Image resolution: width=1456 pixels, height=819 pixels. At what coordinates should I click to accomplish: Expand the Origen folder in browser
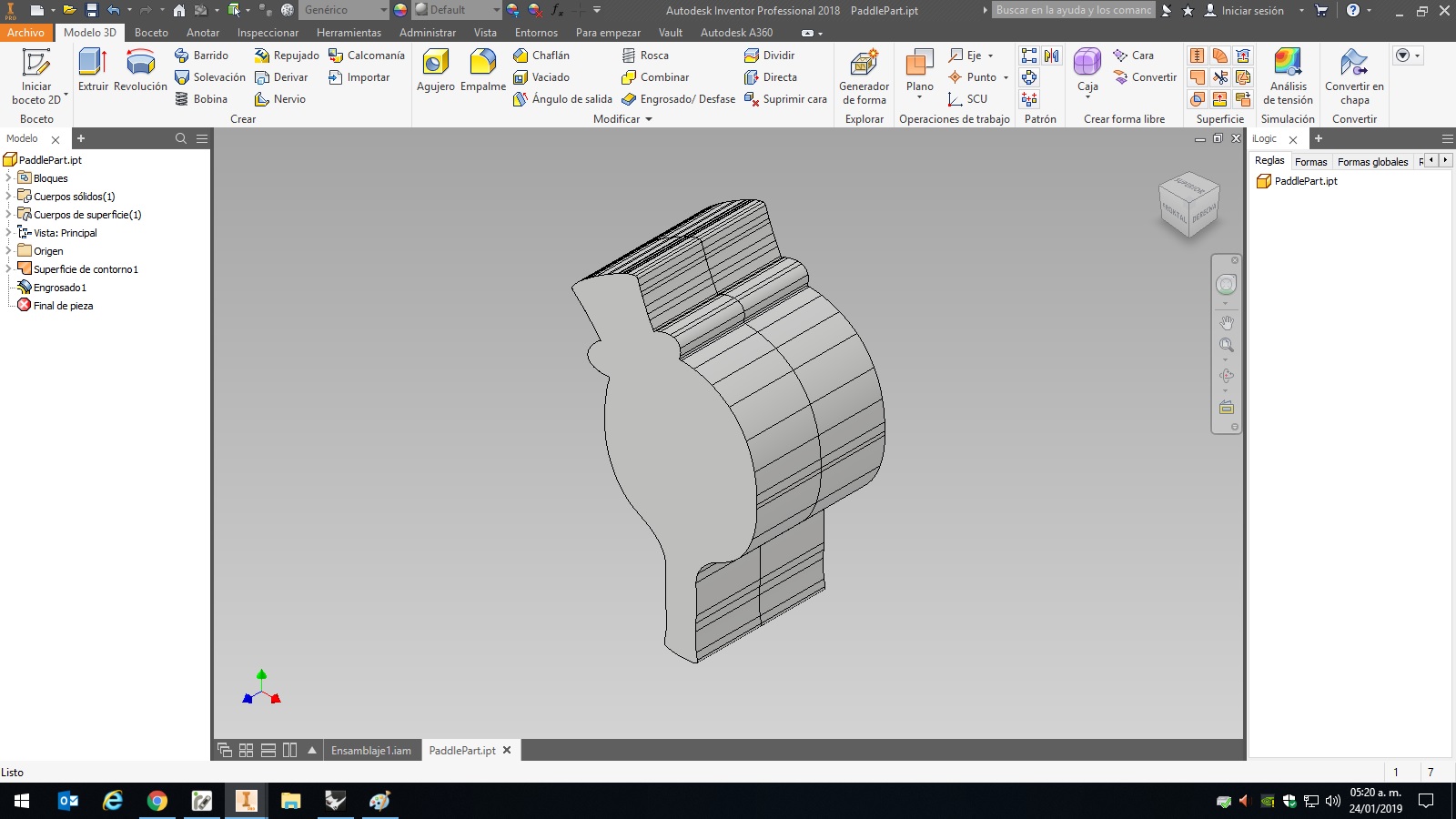tap(9, 251)
